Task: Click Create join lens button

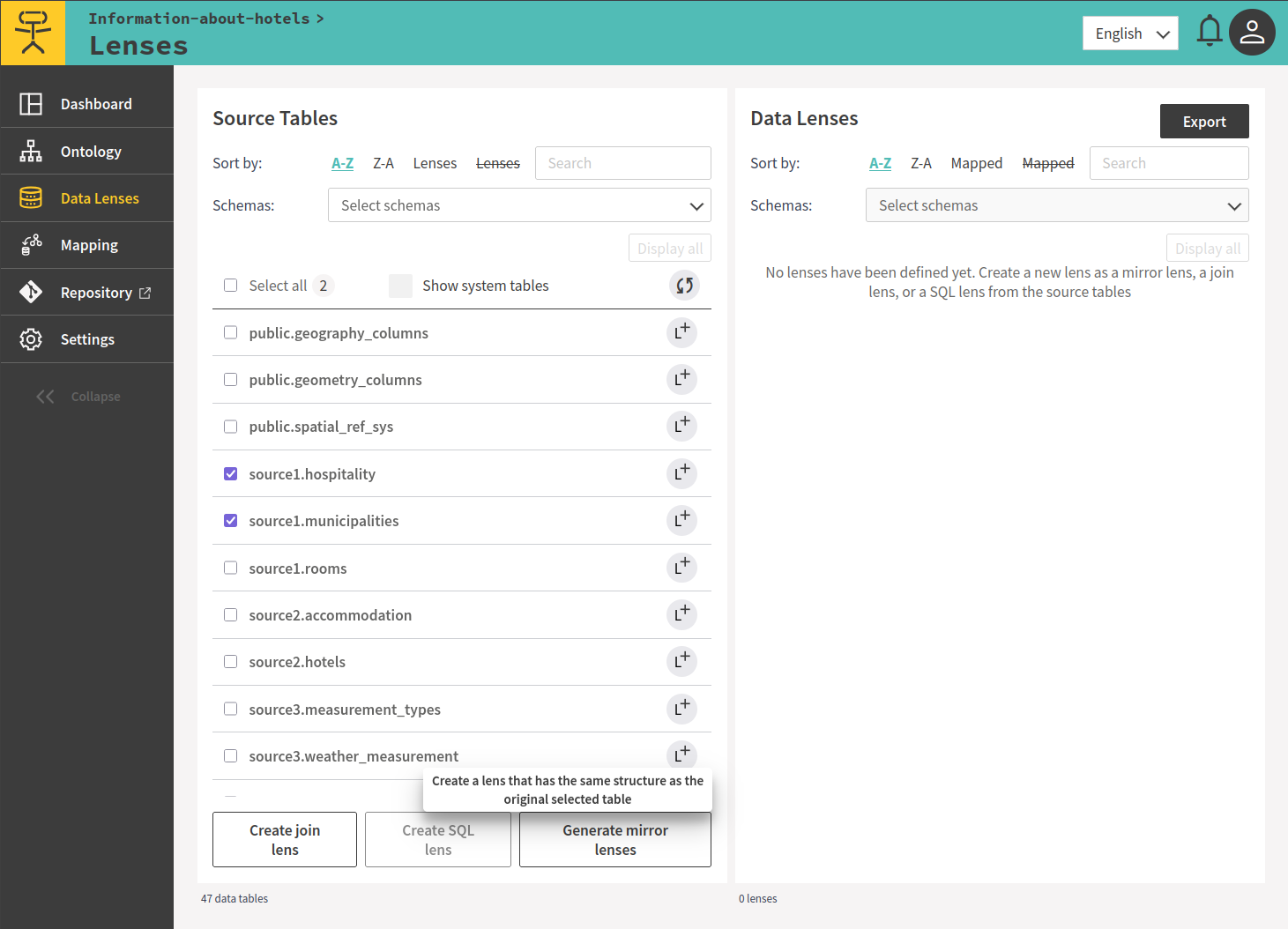Action: pos(285,839)
